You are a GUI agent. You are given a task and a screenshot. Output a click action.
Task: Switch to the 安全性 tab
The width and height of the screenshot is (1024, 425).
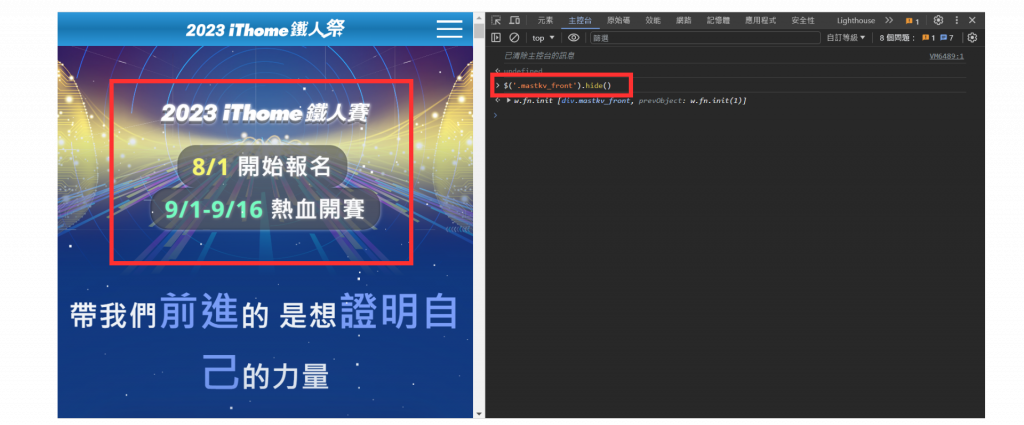click(x=803, y=20)
